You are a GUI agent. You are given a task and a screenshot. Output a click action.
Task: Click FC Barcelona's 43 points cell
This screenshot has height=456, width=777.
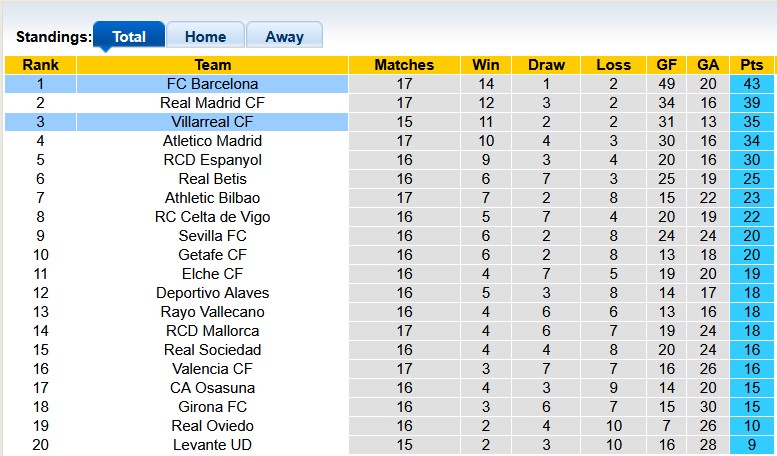pos(752,84)
